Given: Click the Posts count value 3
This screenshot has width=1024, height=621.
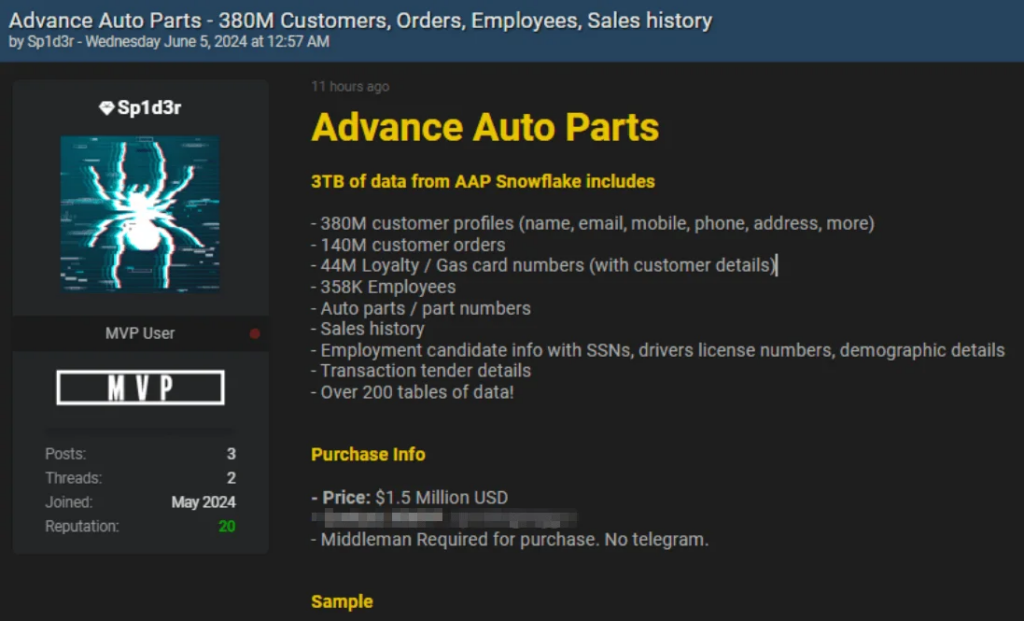Looking at the screenshot, I should [x=231, y=454].
